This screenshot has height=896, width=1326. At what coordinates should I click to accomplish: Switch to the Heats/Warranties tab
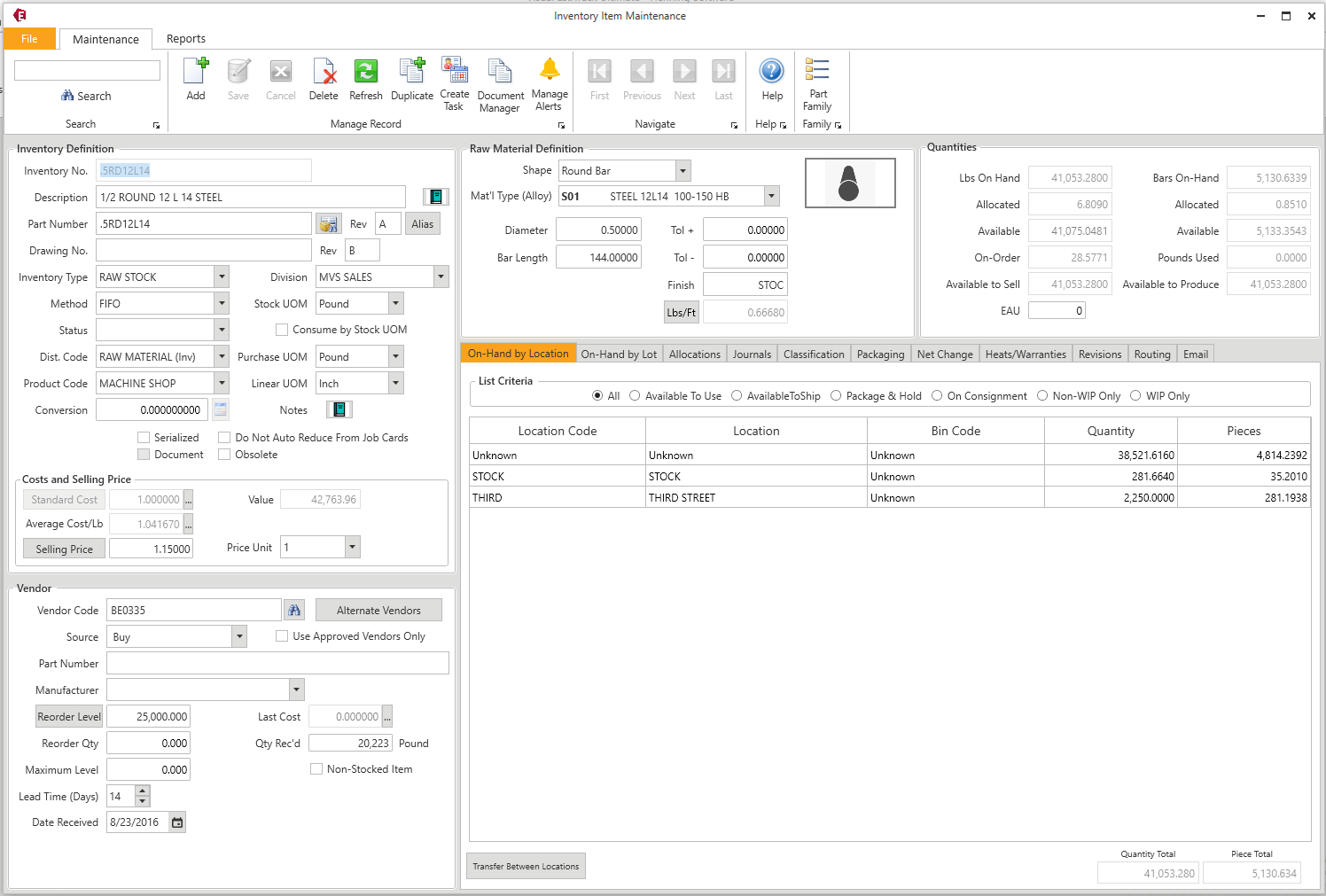[x=1026, y=354]
